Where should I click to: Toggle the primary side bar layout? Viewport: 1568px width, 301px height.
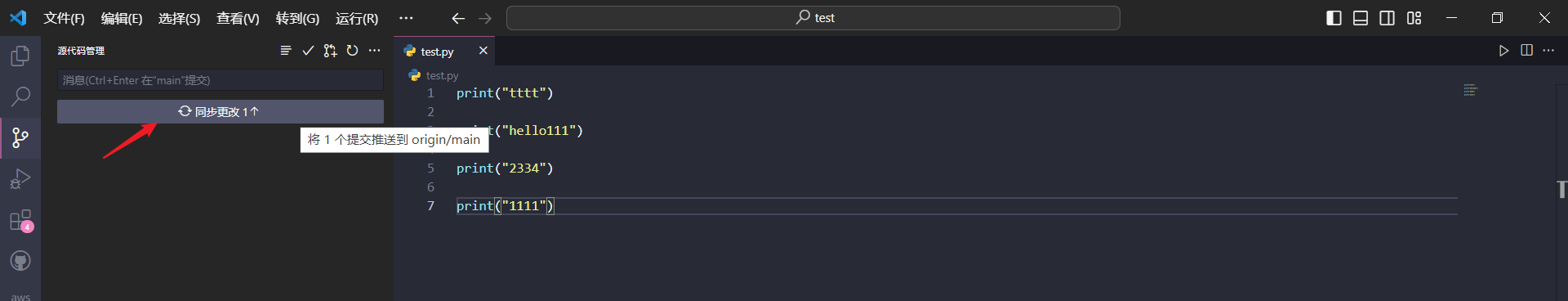click(x=1334, y=18)
